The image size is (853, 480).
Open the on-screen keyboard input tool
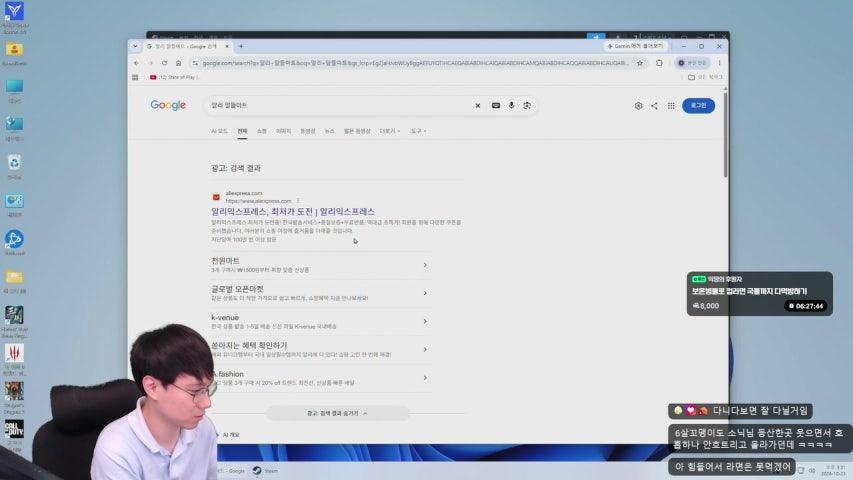pyautogui.click(x=496, y=106)
